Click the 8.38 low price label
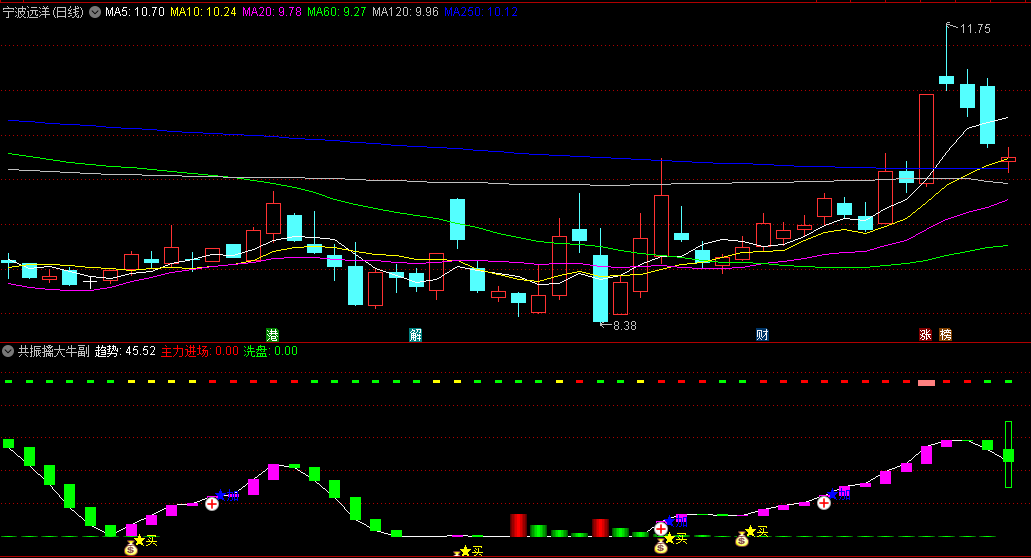The image size is (1031, 558). 625,325
